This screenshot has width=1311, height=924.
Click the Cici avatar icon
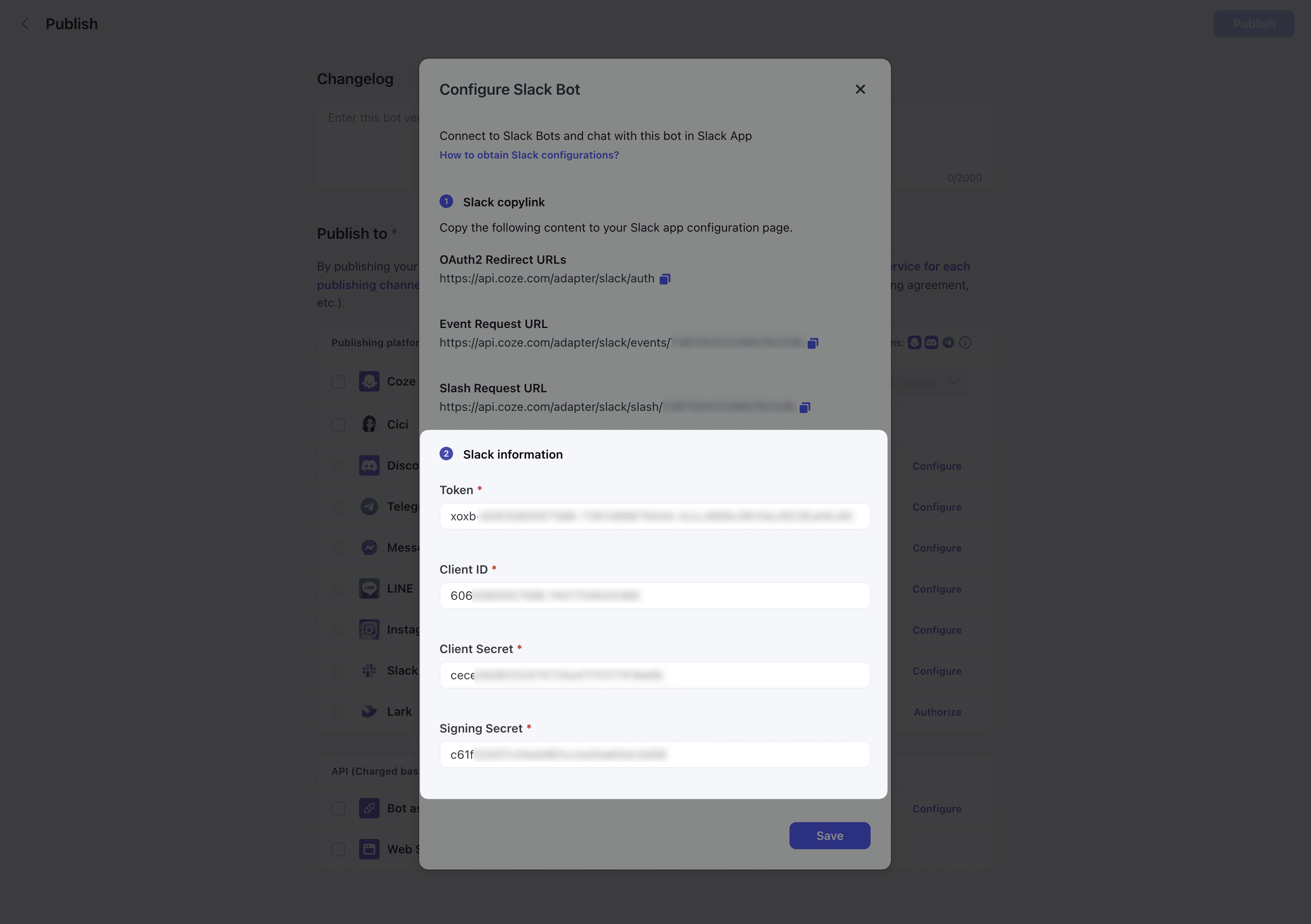click(369, 424)
